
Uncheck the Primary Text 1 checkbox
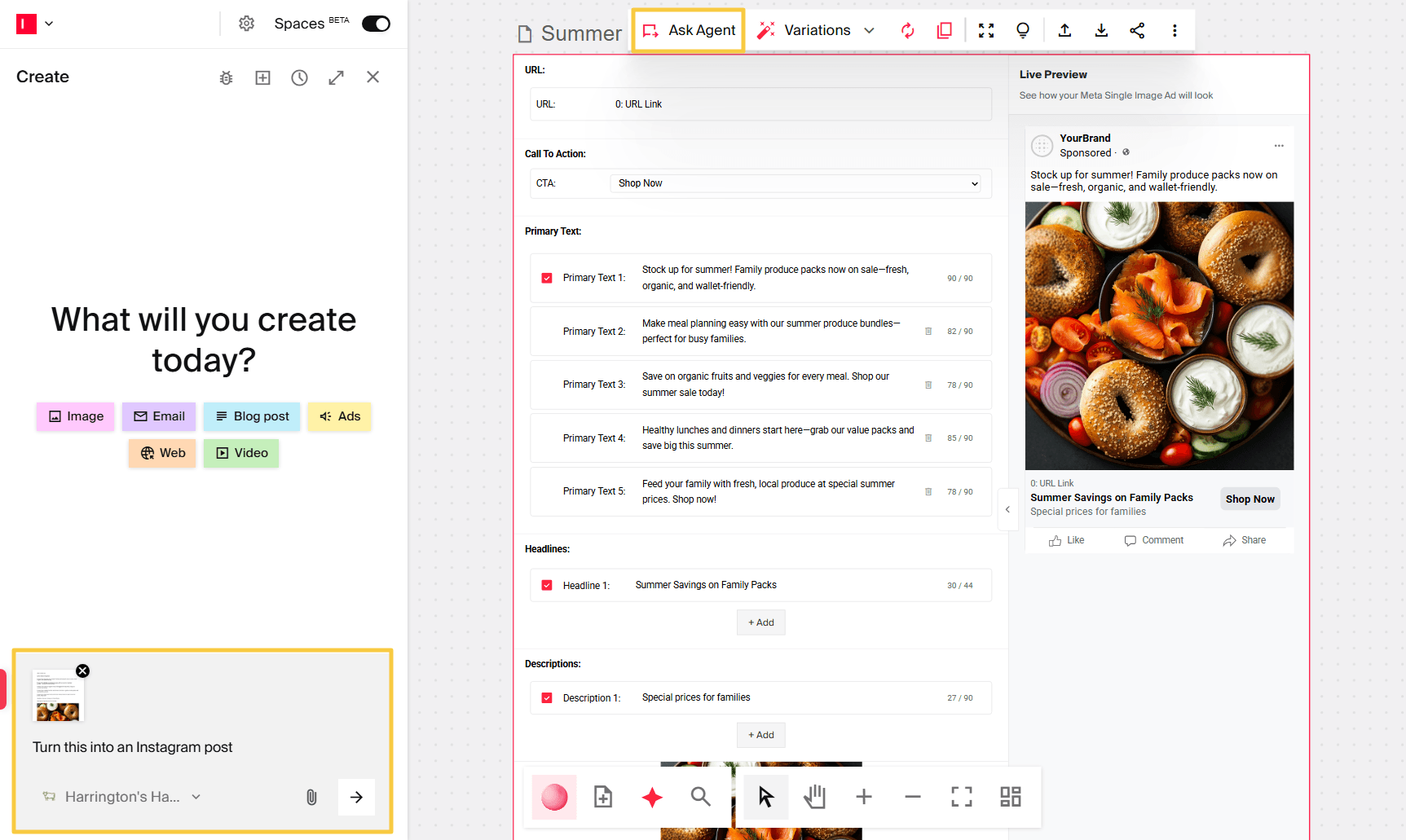click(x=547, y=278)
